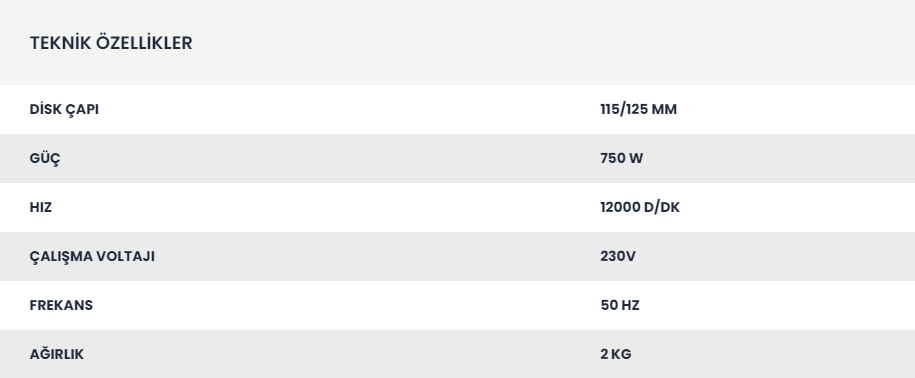The image size is (915, 378).
Task: Click the letter Ö in ÖZELLİKLER
Action: 102,43
